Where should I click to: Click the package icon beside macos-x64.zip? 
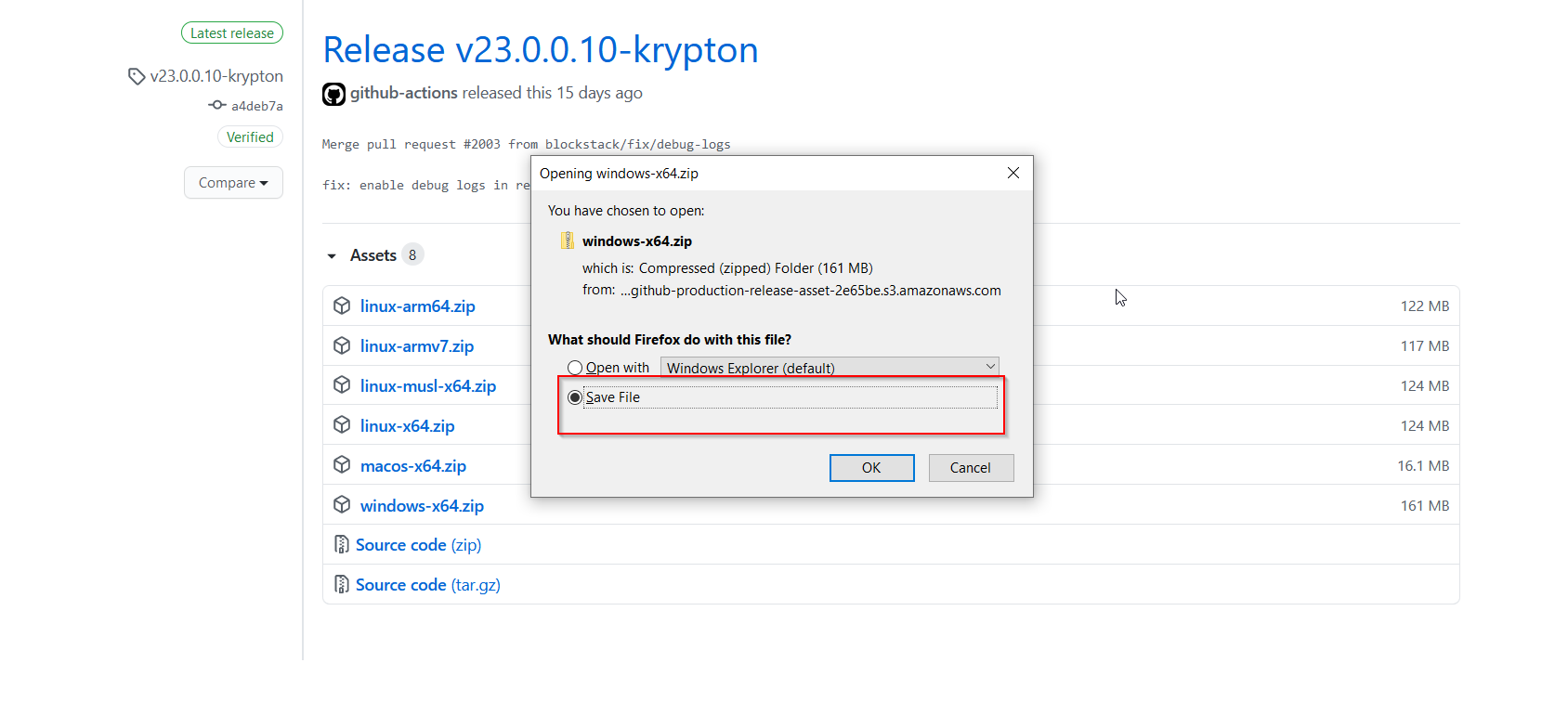[x=342, y=464]
